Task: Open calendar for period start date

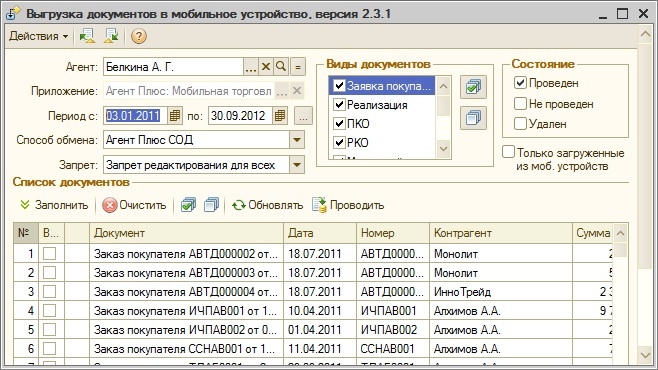Action: (x=175, y=116)
